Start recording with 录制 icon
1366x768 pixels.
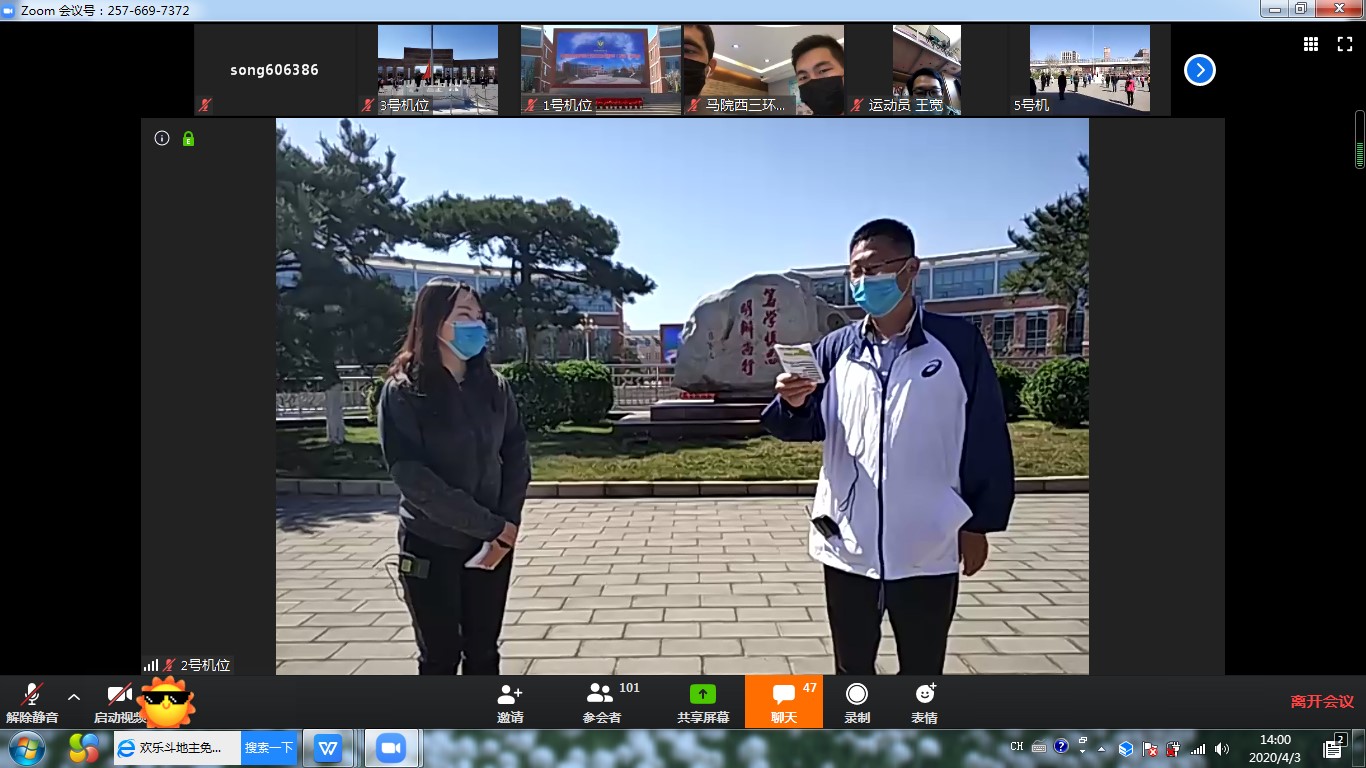[x=857, y=694]
